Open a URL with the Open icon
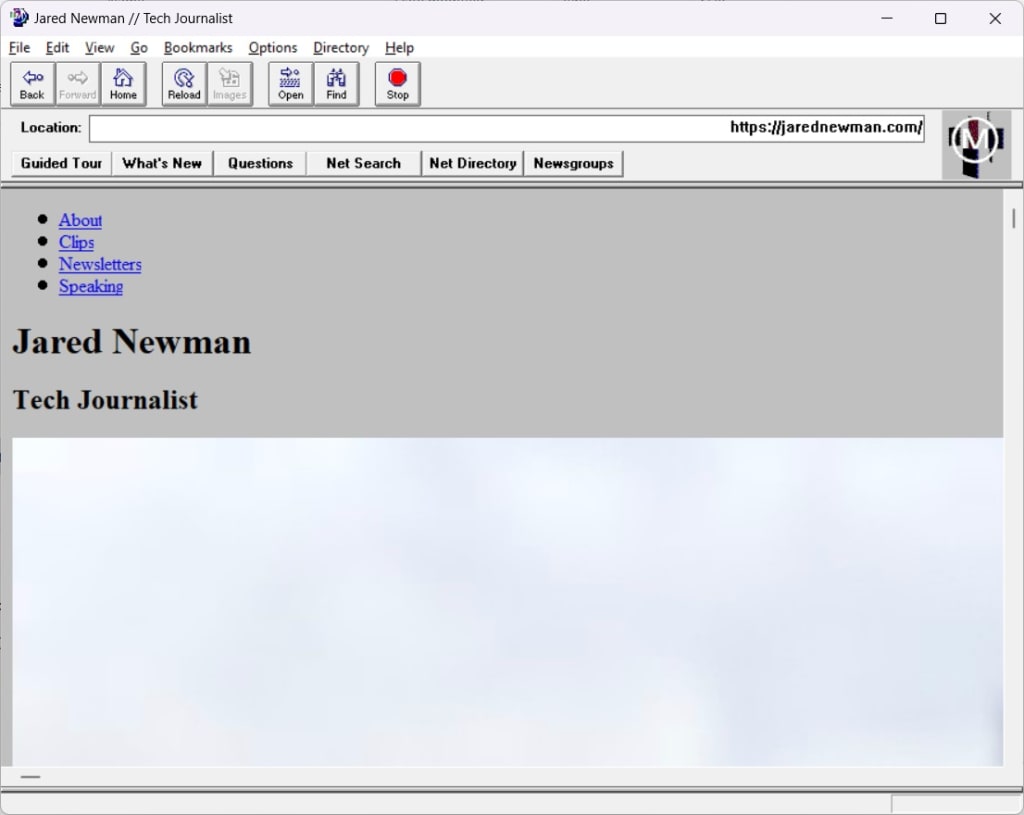The image size is (1024, 815). point(290,84)
